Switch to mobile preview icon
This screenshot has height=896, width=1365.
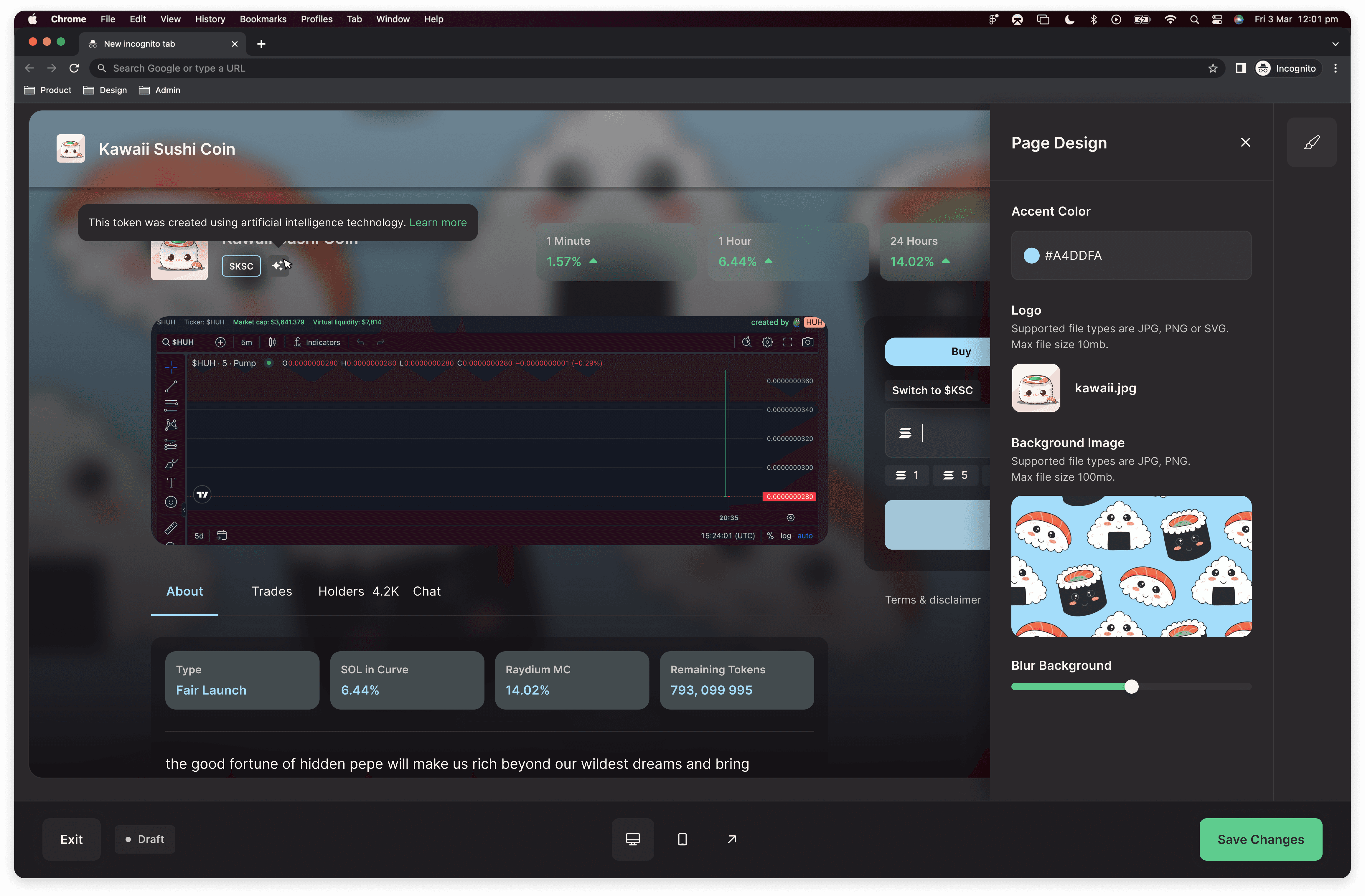[x=682, y=839]
